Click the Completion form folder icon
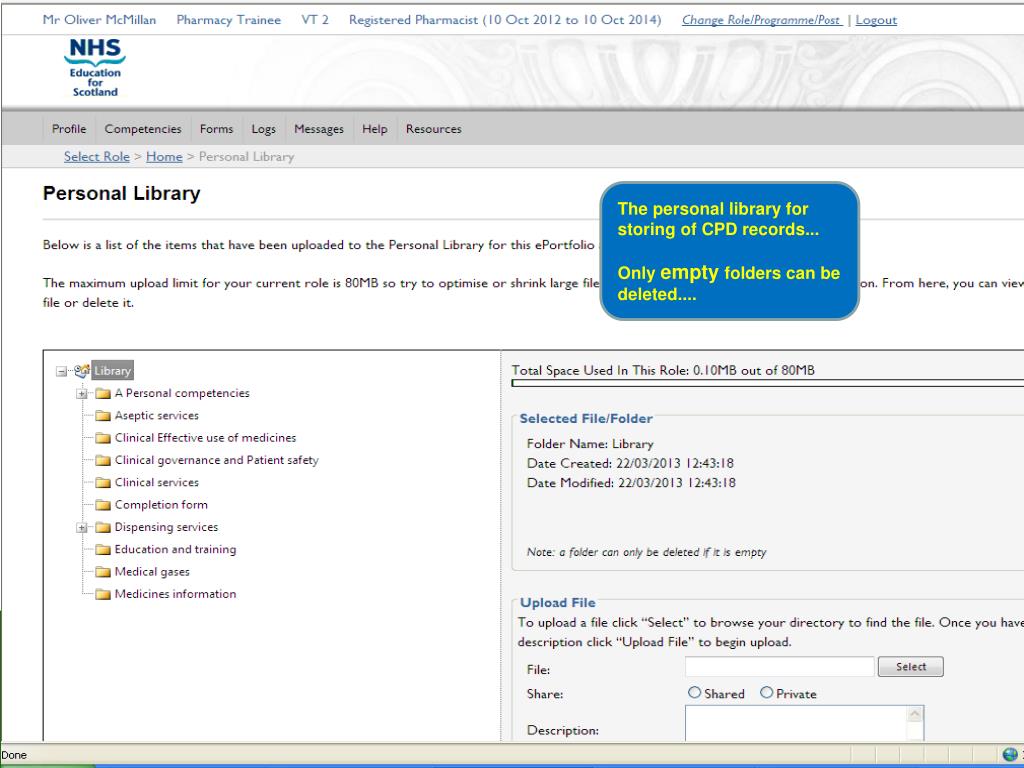 point(103,505)
